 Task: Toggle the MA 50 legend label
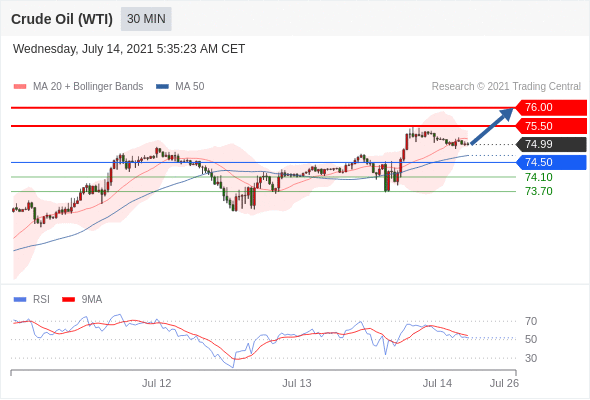click(190, 87)
